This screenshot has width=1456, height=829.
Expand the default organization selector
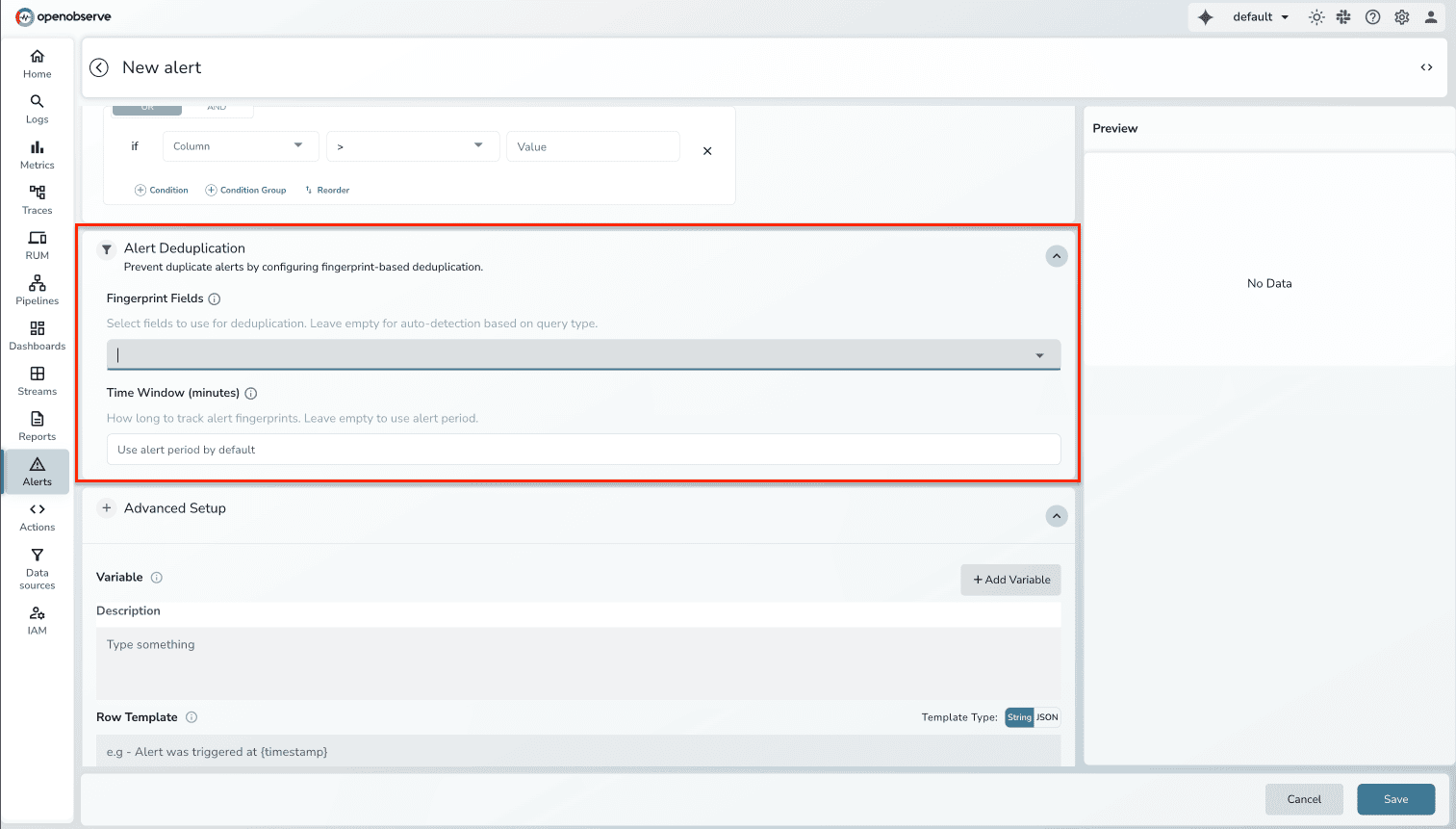click(1260, 16)
